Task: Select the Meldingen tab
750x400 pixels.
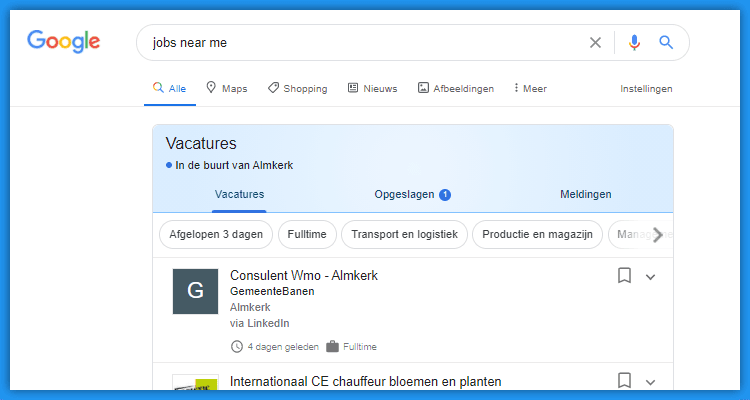Action: [586, 194]
